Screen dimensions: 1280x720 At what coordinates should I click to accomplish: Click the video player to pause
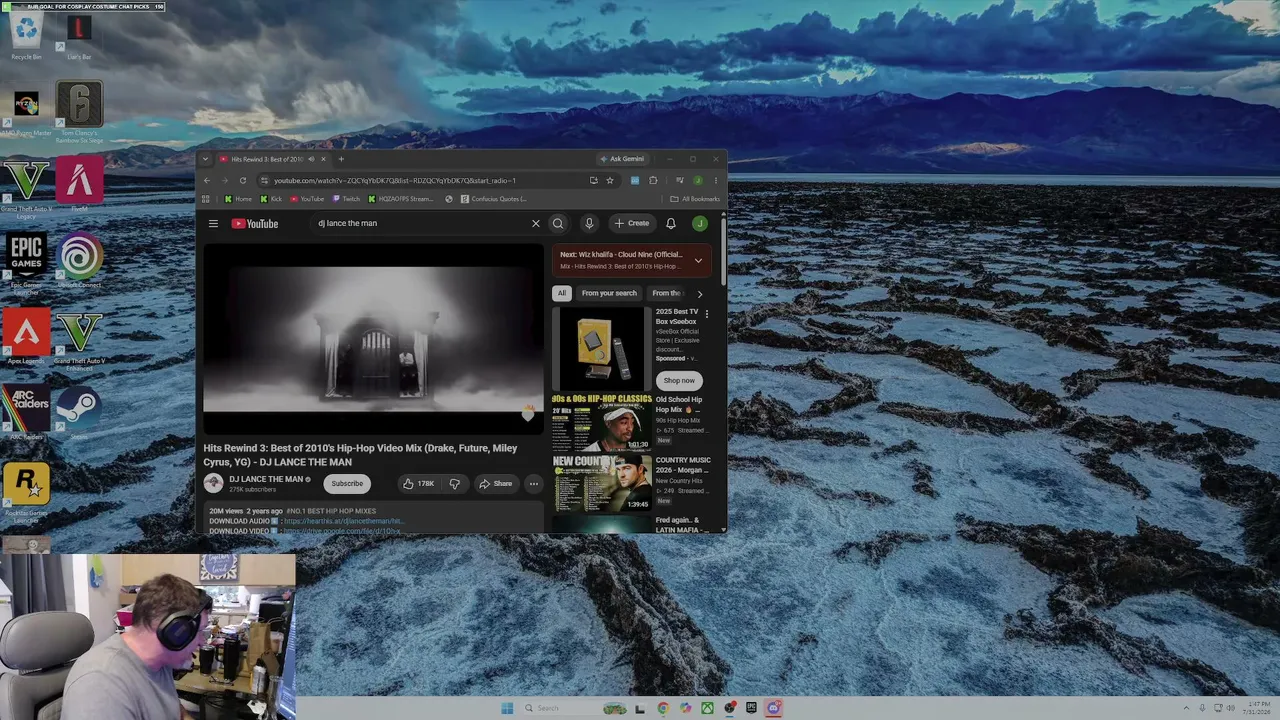pyautogui.click(x=373, y=338)
